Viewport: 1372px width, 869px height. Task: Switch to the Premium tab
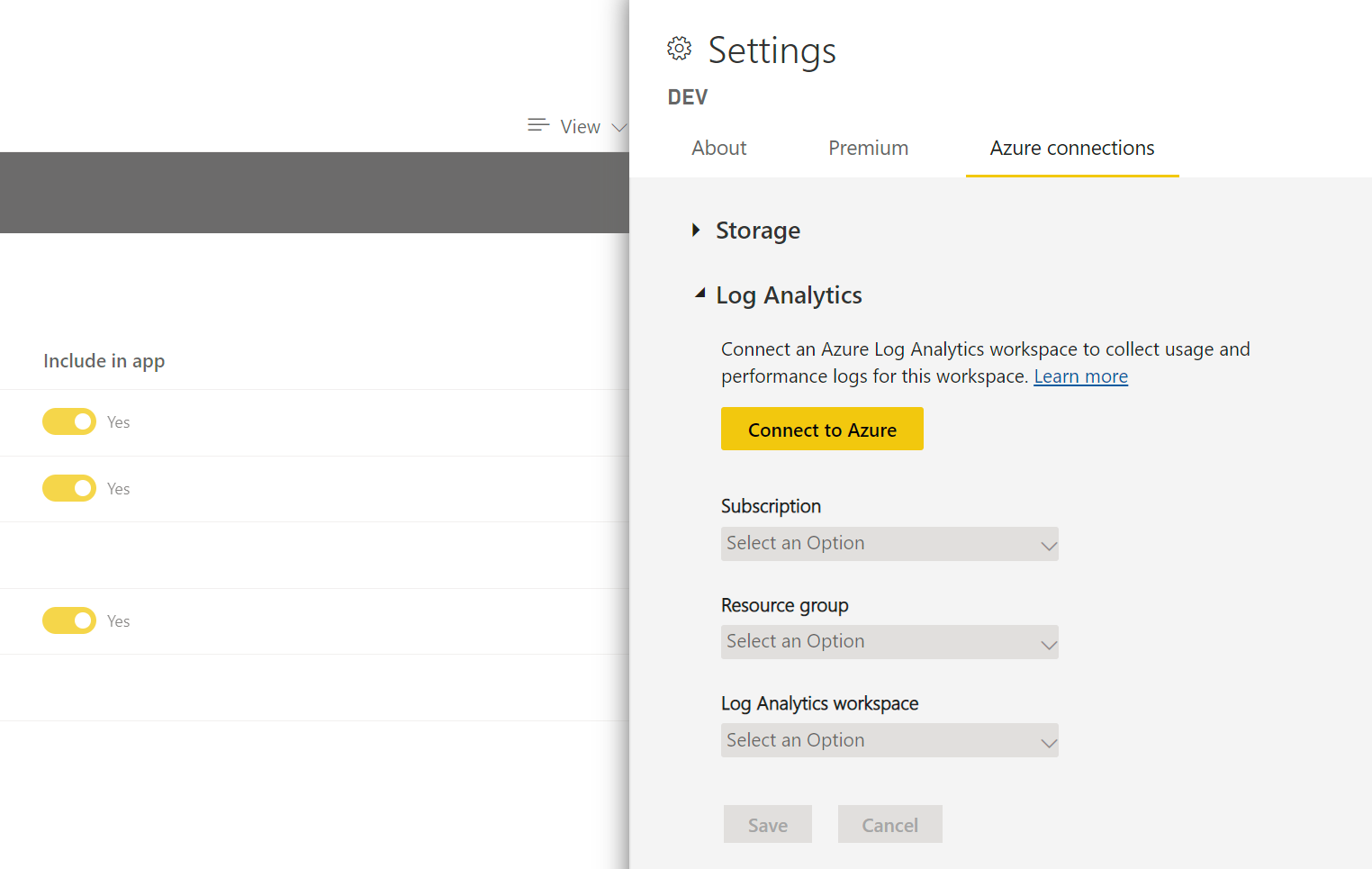point(868,148)
